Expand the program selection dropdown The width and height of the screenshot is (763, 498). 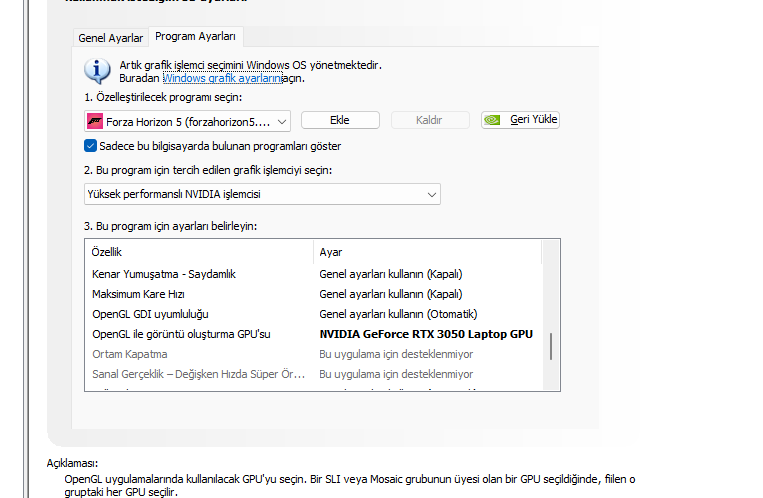click(x=187, y=121)
